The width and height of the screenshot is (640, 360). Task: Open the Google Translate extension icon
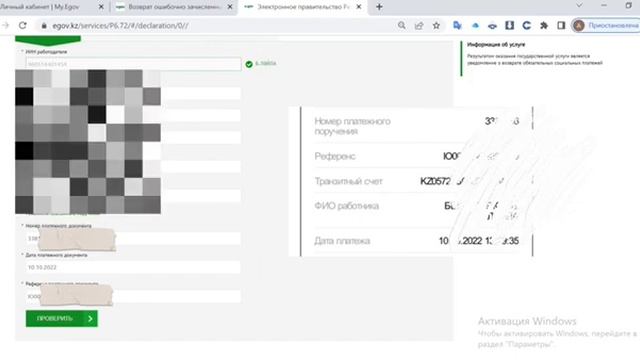click(x=457, y=25)
